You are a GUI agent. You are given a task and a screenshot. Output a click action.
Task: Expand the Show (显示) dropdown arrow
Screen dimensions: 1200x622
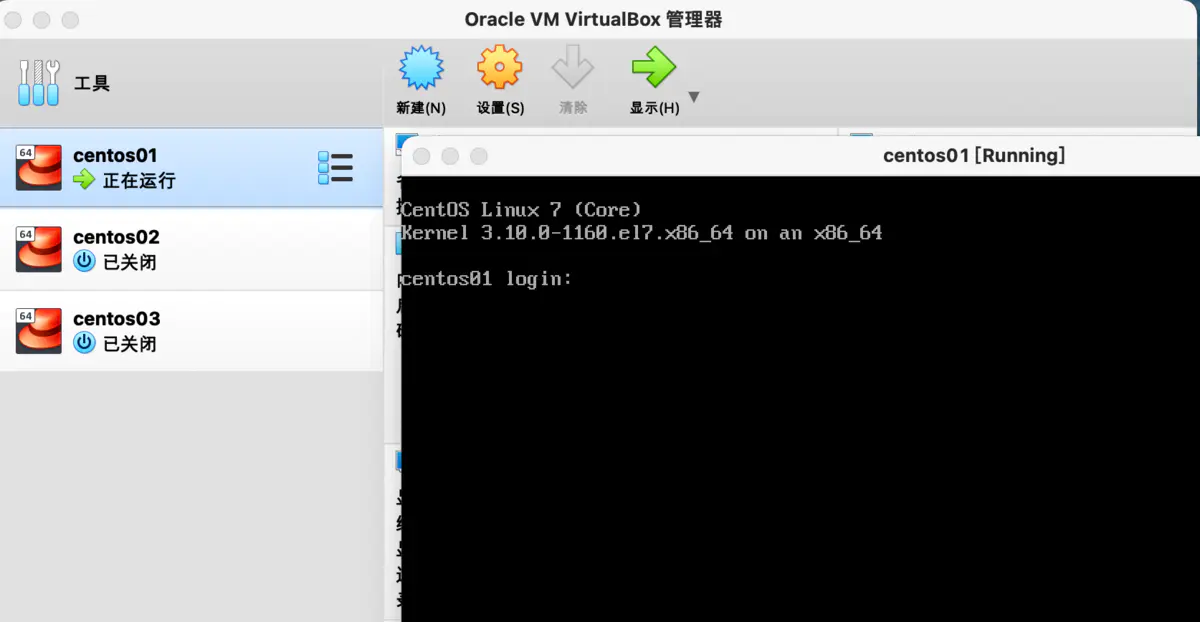[x=694, y=97]
